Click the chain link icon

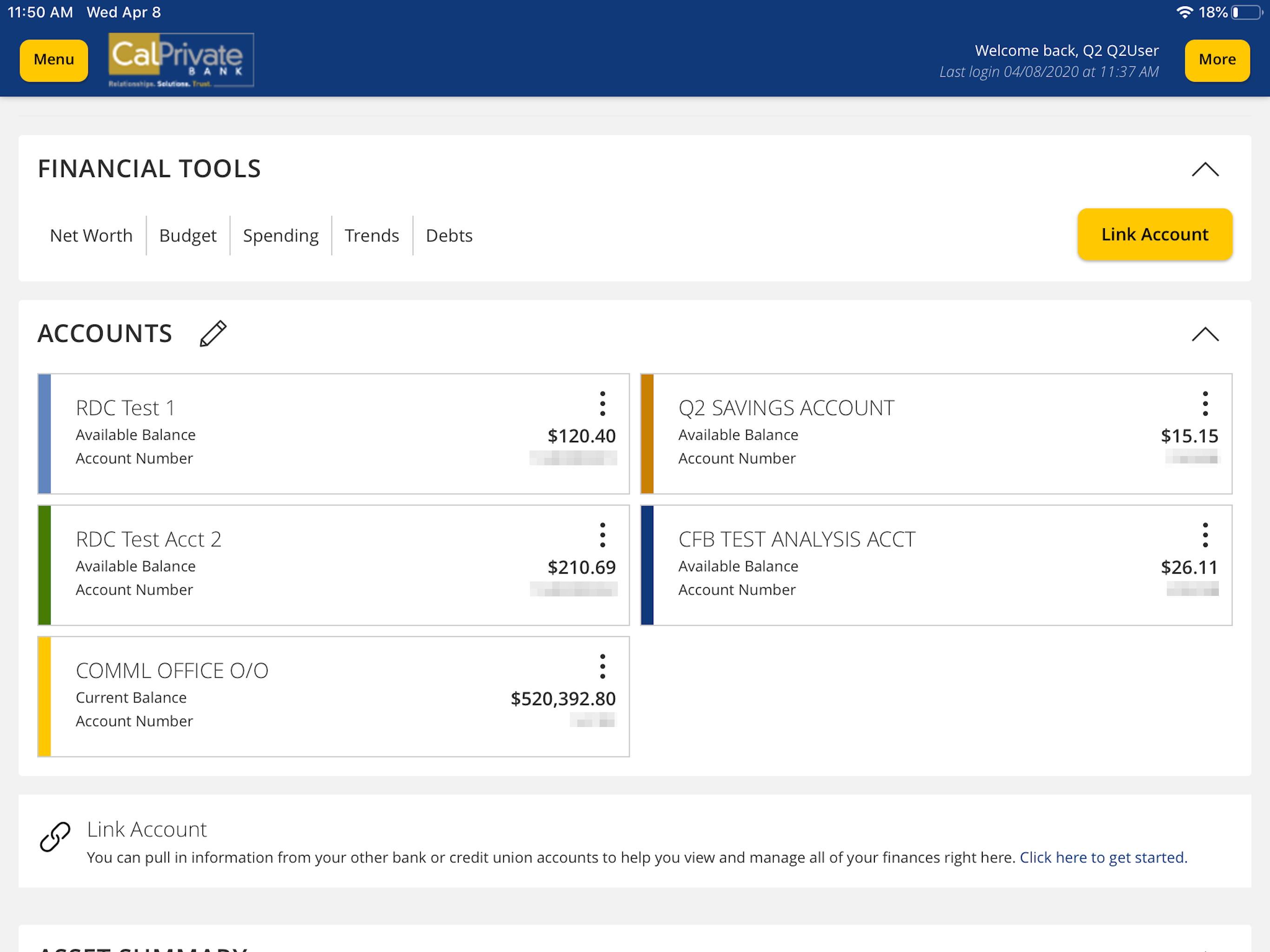[55, 837]
